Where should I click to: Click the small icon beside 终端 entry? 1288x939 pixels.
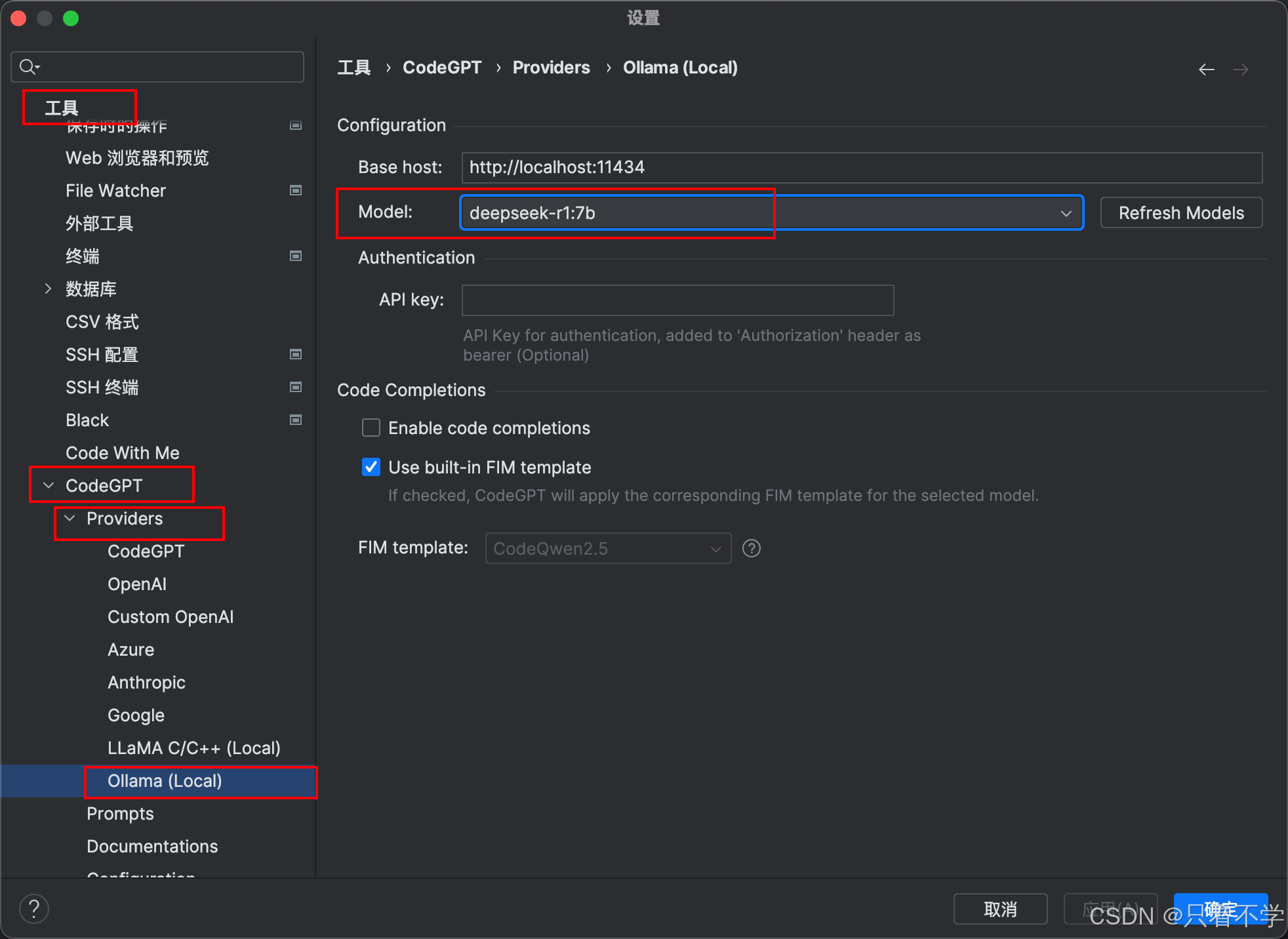(295, 256)
